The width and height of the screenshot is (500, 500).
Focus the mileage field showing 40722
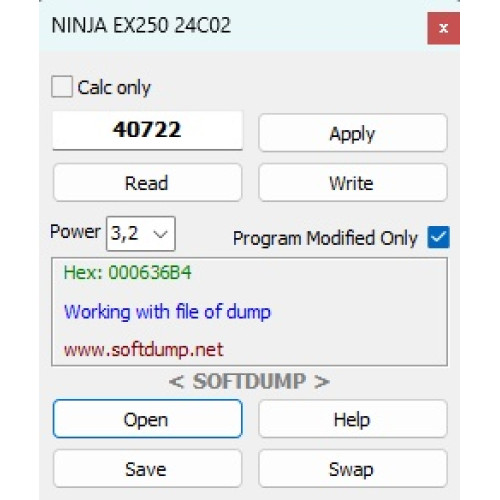[147, 130]
